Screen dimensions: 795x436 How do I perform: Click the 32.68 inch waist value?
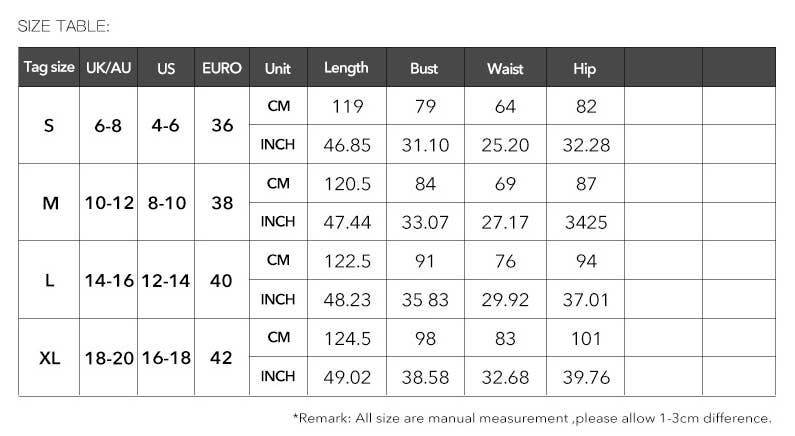(505, 377)
